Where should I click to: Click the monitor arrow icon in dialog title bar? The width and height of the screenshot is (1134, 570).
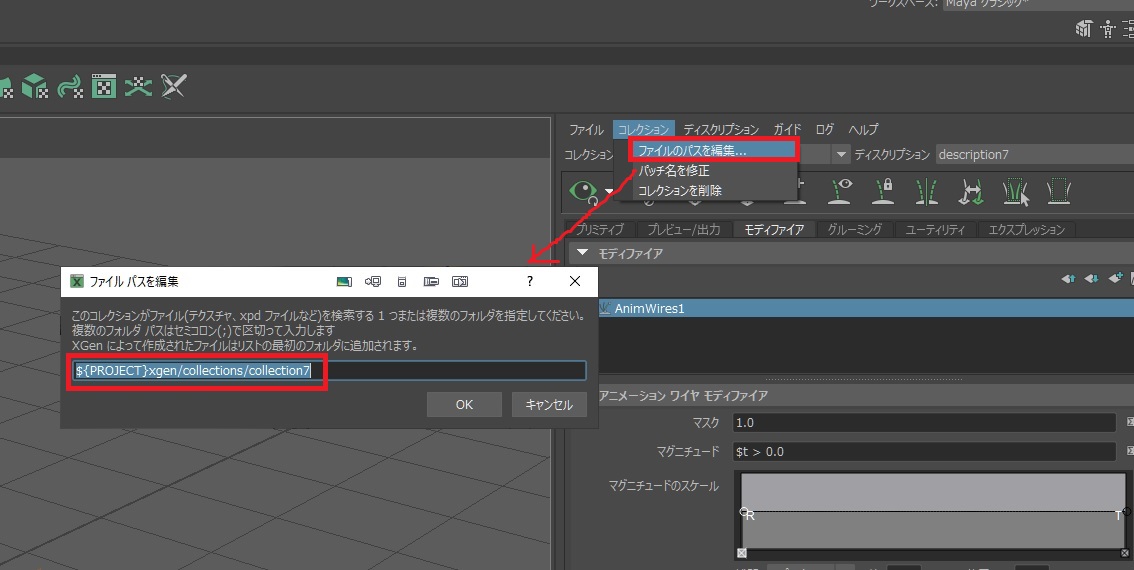click(x=373, y=281)
